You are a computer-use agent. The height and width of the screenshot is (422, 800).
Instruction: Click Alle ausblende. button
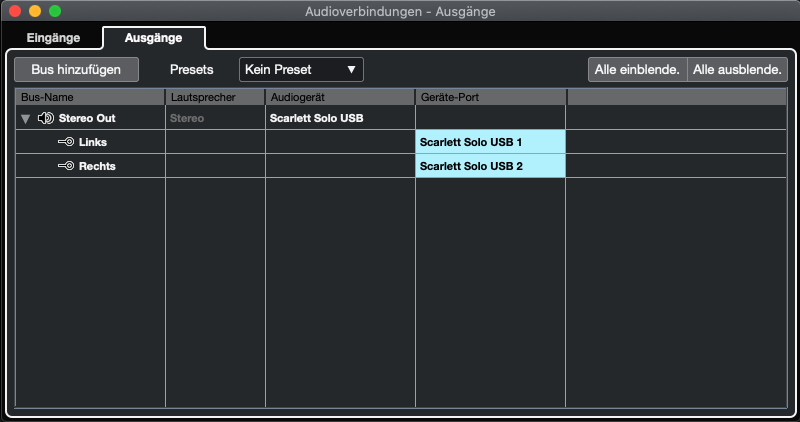pyautogui.click(x=737, y=69)
